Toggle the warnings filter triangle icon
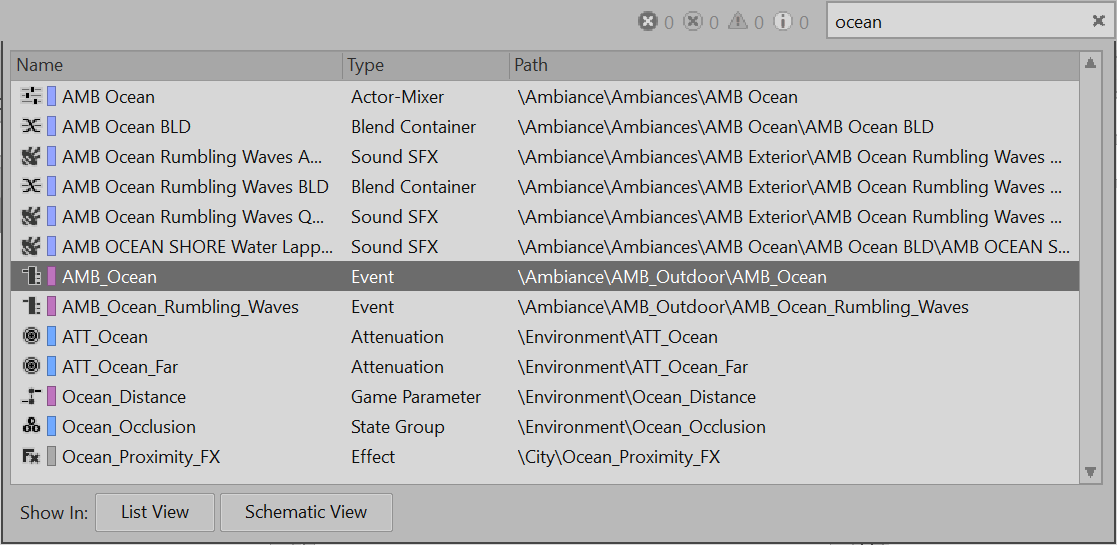 (738, 21)
